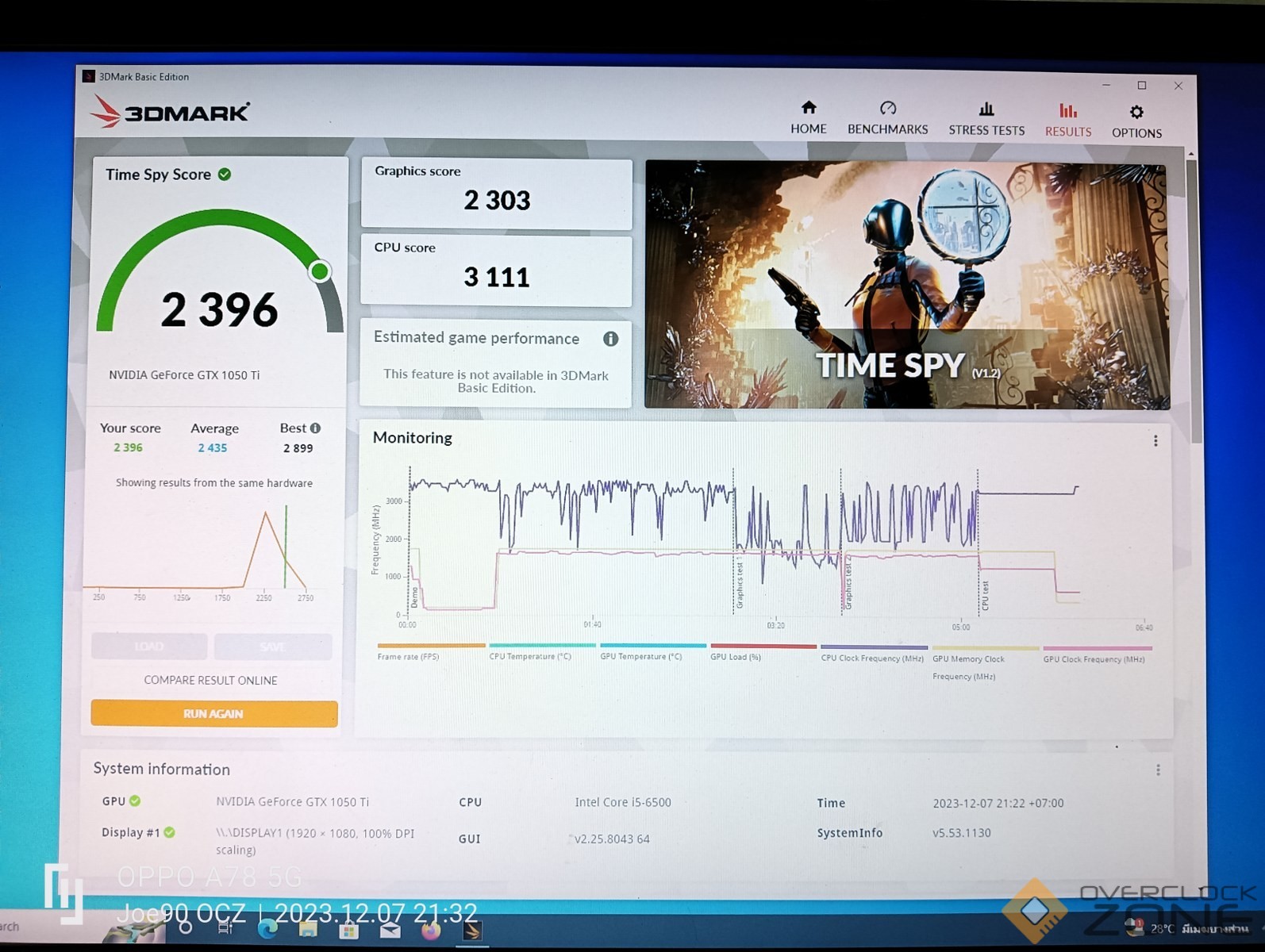Open Mail app from the taskbar
Screen dimensions: 1265x952
[x=390, y=930]
